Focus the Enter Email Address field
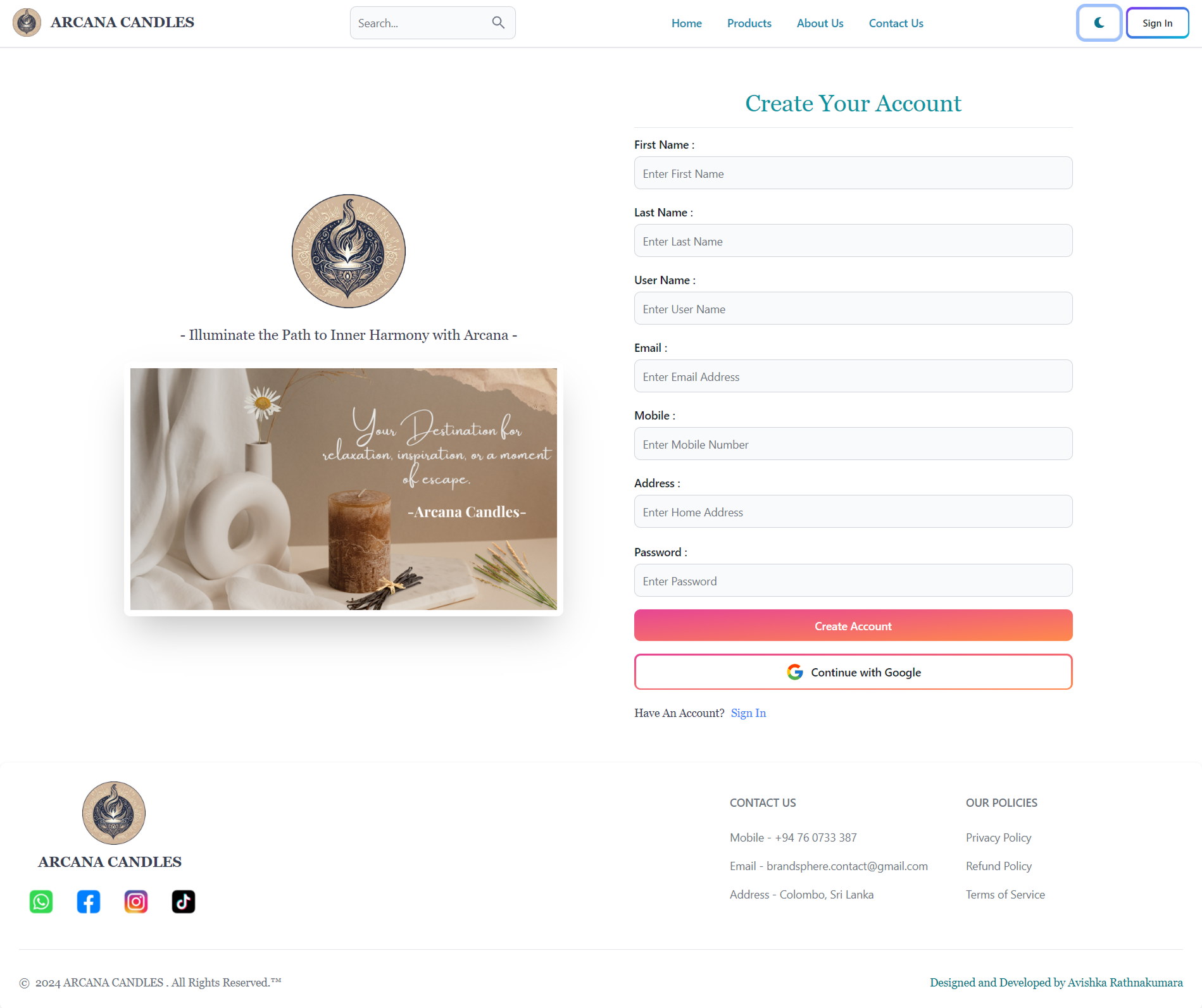1202x1008 pixels. [x=853, y=376]
